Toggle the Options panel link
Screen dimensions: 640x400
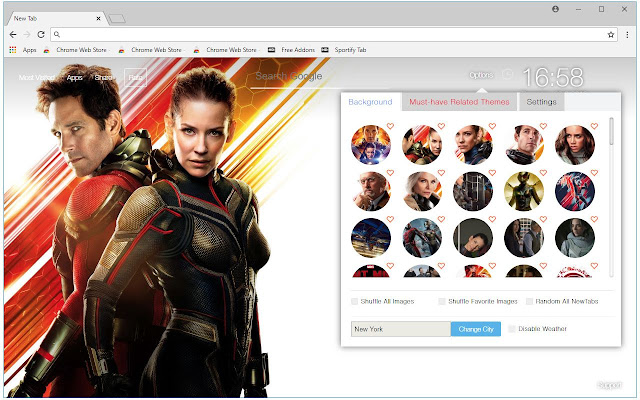(481, 75)
